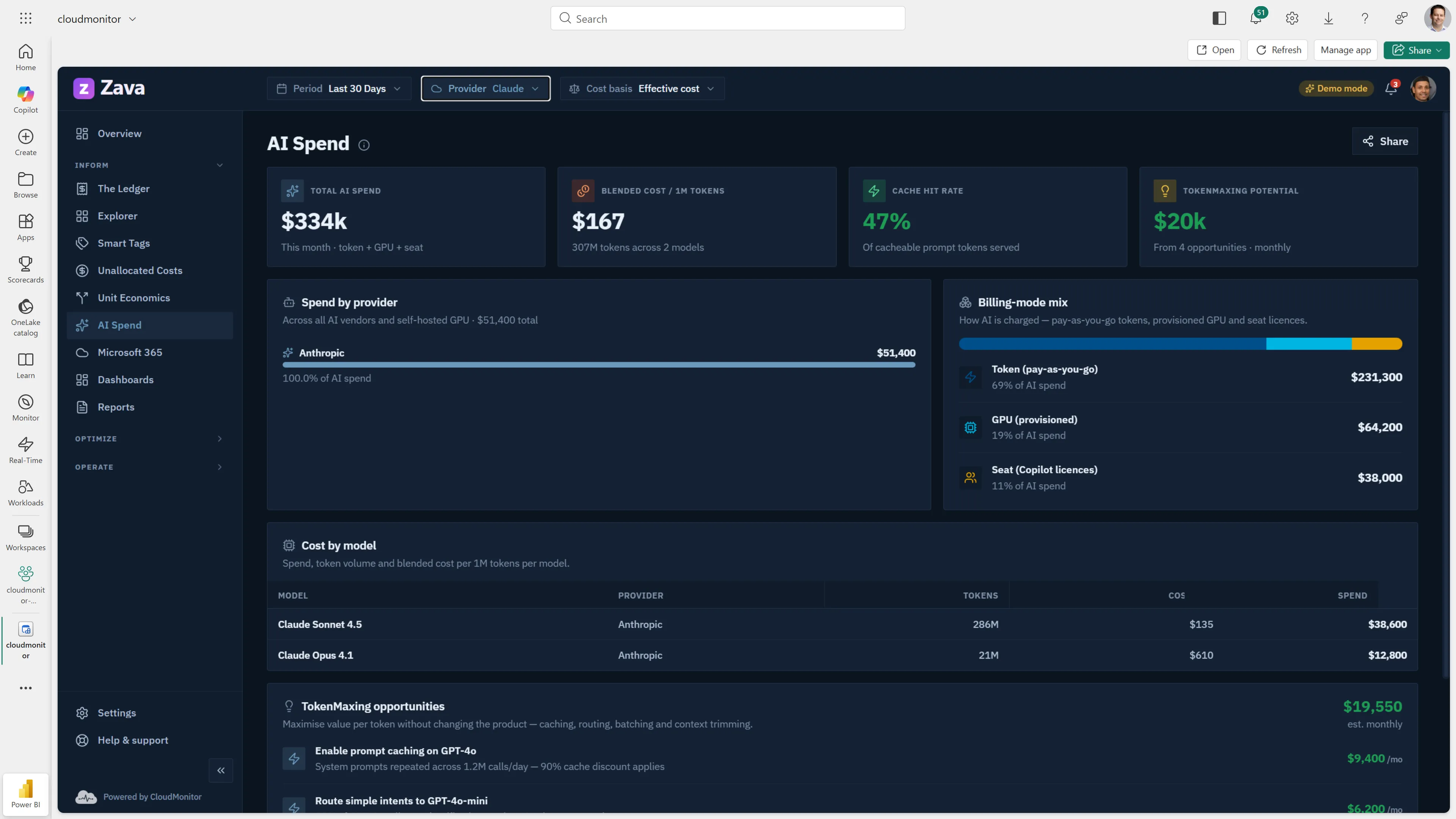Open the Browse folder icon
Viewport: 1456px width, 819px height.
[25, 179]
